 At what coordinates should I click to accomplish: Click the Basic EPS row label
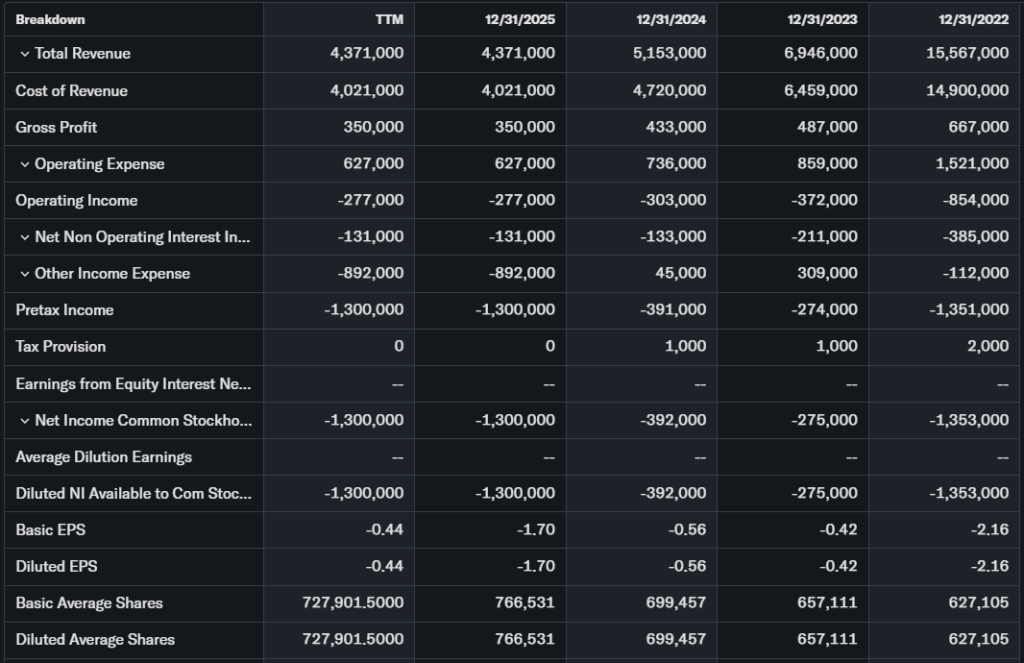tap(50, 530)
